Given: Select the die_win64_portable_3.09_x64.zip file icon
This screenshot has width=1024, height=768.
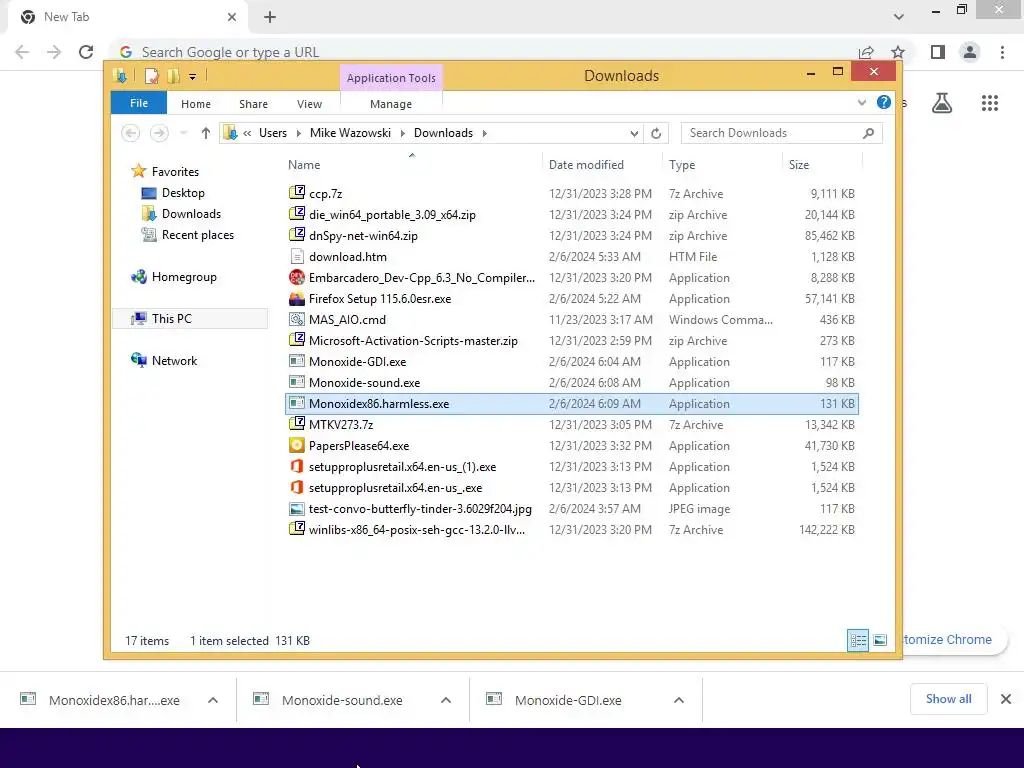Looking at the screenshot, I should pyautogui.click(x=296, y=214).
